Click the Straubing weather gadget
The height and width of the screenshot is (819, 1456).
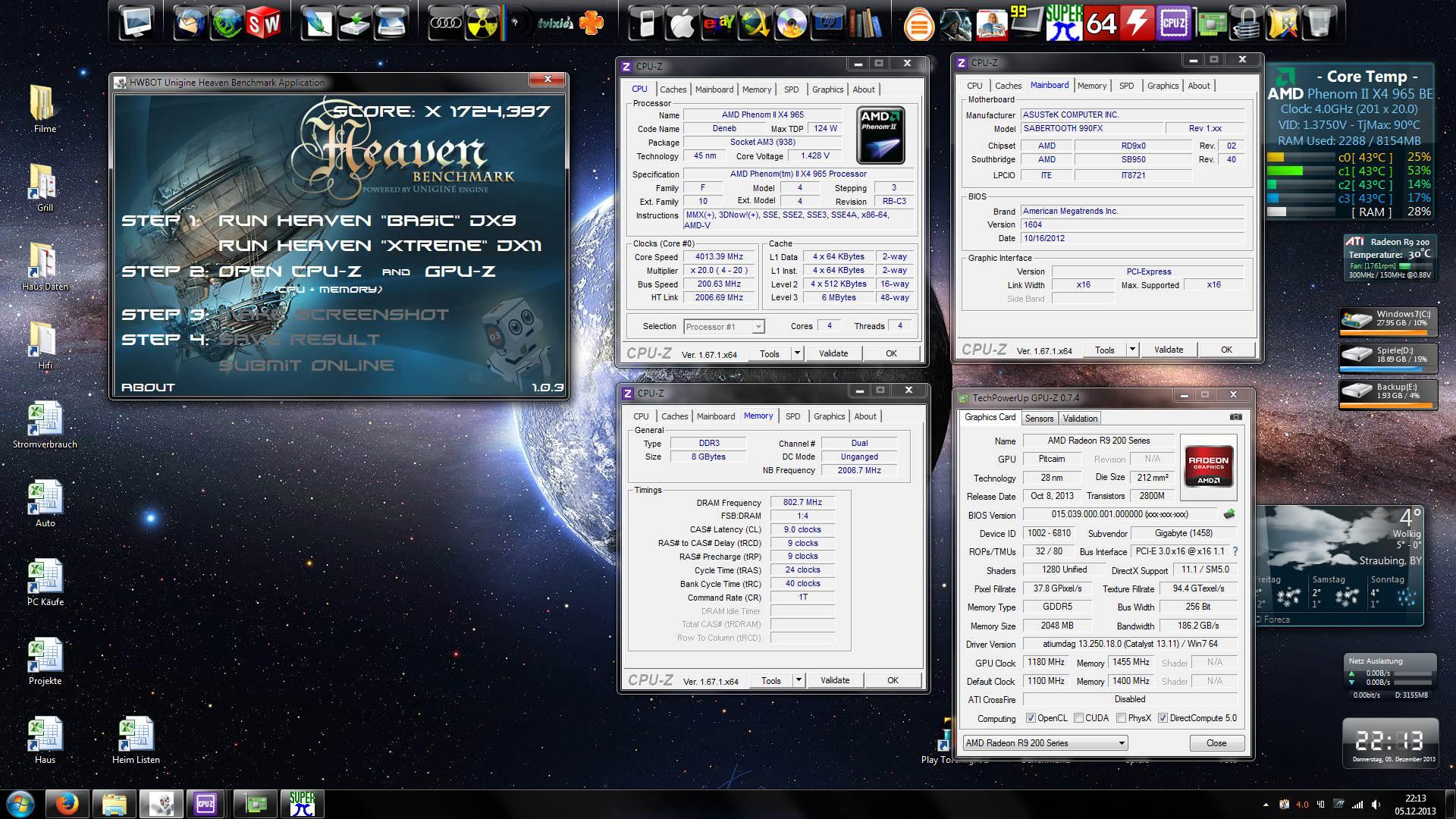point(1340,565)
